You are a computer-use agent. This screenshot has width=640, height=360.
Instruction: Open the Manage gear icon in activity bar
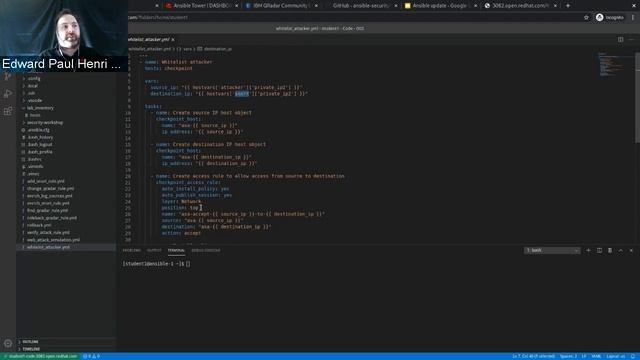coord(8,344)
